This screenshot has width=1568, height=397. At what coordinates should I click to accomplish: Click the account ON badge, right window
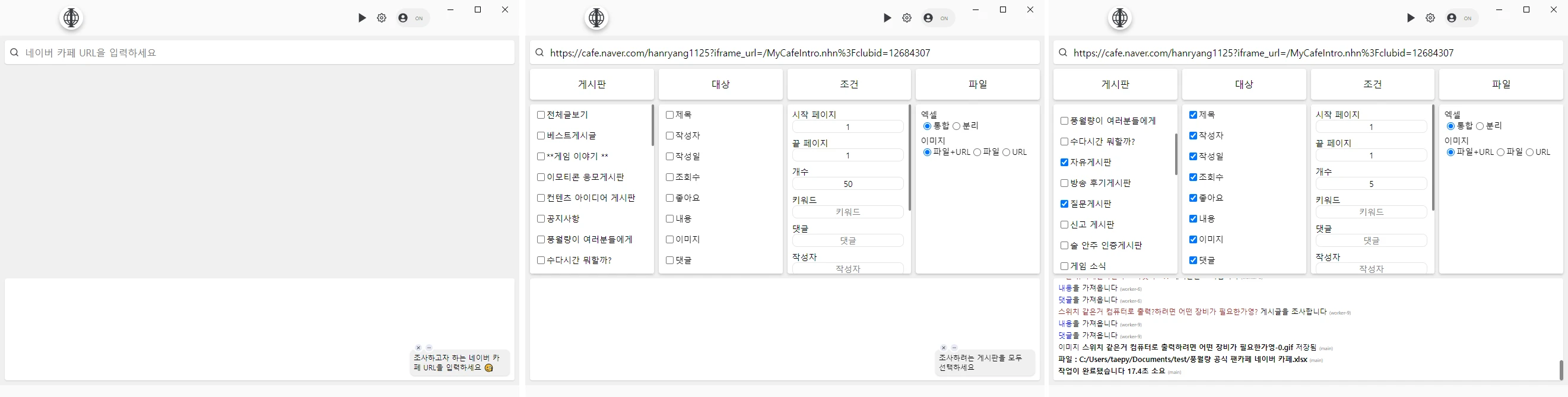1461,18
